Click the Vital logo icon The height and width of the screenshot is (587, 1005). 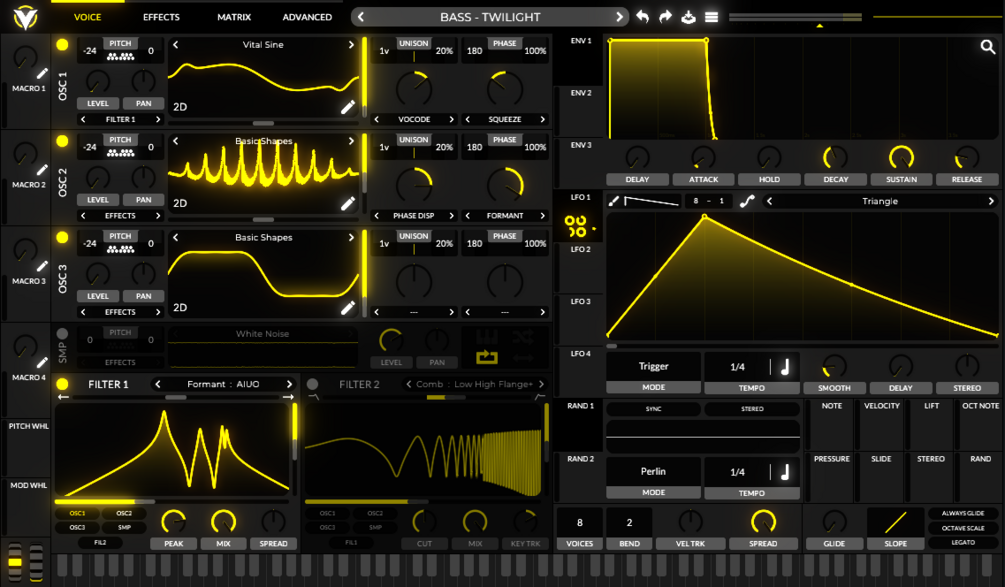[x=26, y=17]
